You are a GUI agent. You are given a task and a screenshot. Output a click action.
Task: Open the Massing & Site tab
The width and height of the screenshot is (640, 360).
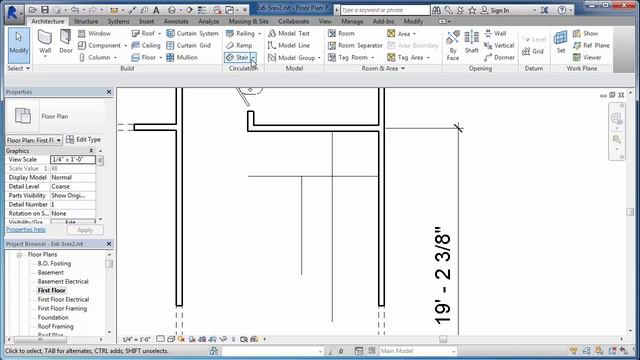pyautogui.click(x=248, y=21)
